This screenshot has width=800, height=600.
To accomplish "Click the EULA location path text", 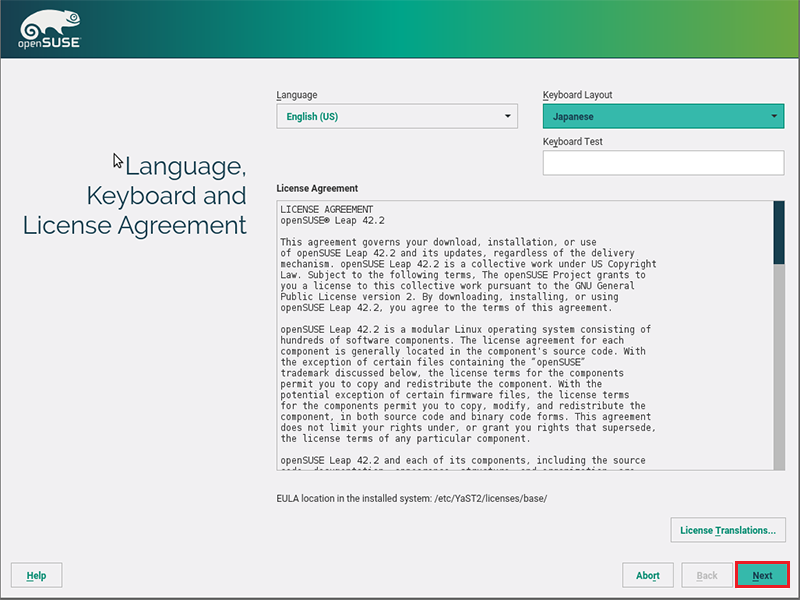I will [411, 497].
